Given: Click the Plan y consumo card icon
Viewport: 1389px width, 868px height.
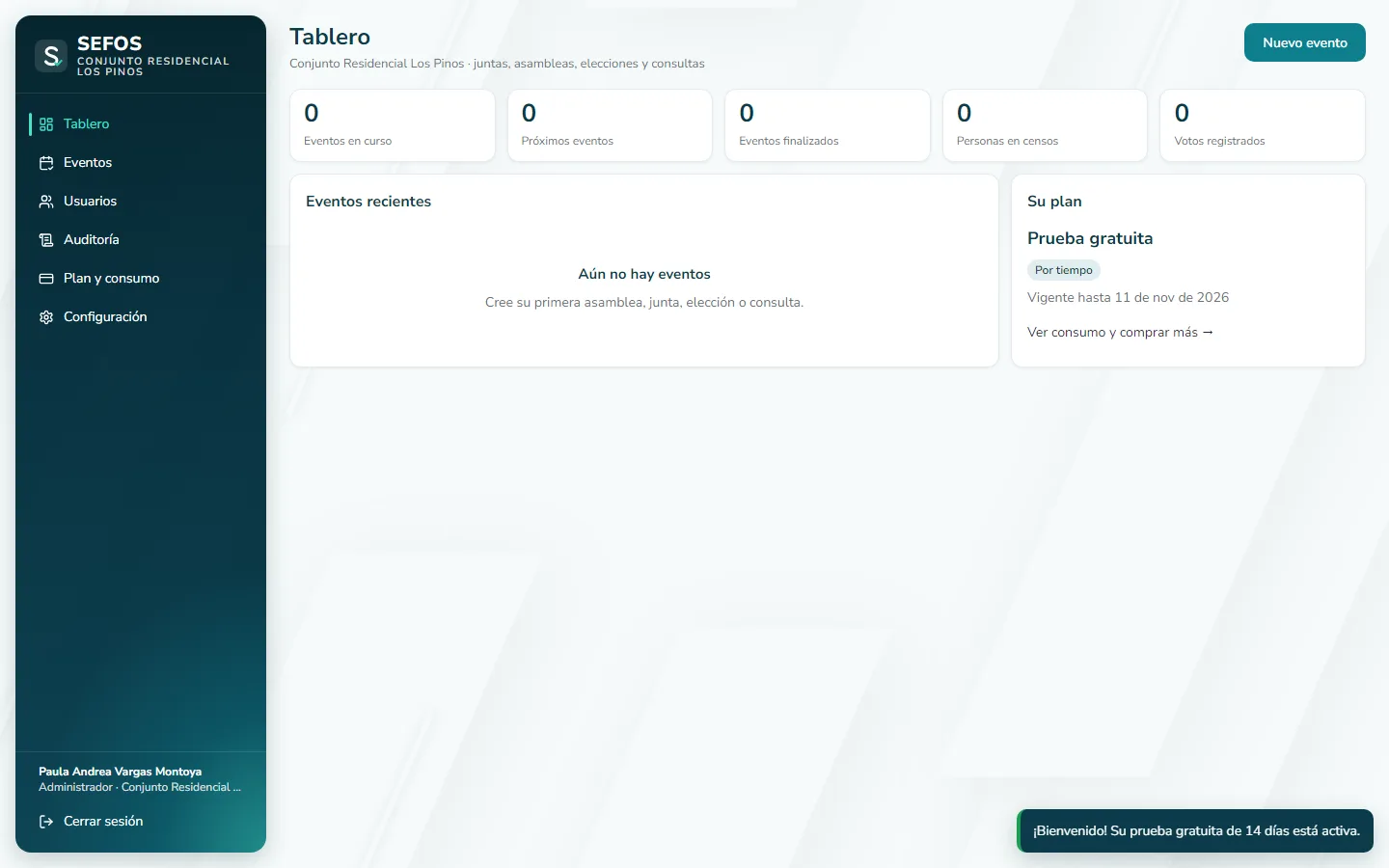Looking at the screenshot, I should pyautogui.click(x=46, y=279).
